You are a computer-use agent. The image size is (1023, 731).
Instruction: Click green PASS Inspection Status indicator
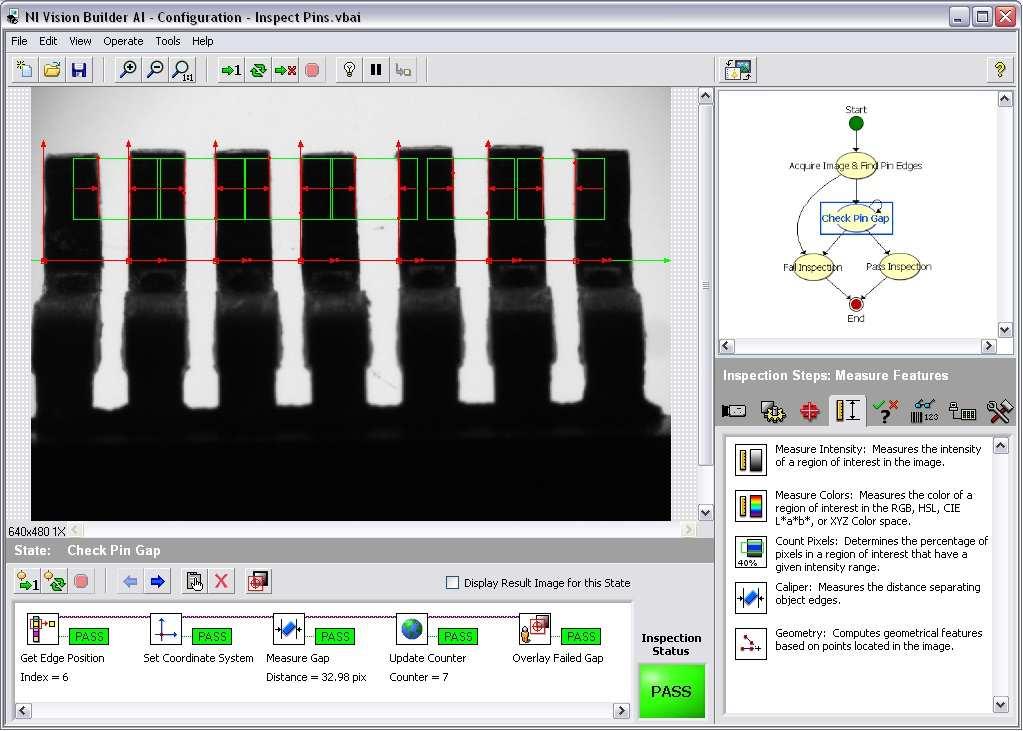click(x=671, y=691)
